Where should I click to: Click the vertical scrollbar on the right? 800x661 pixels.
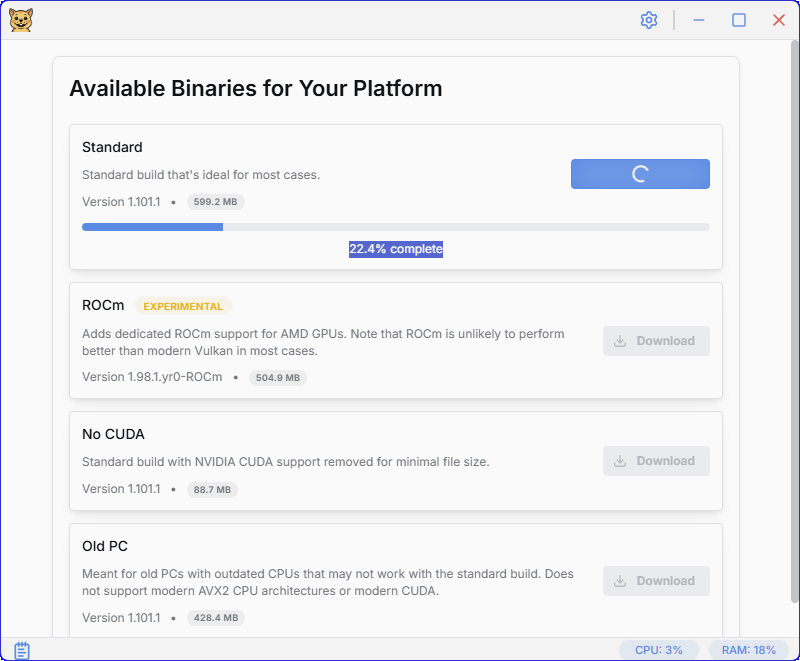click(793, 300)
